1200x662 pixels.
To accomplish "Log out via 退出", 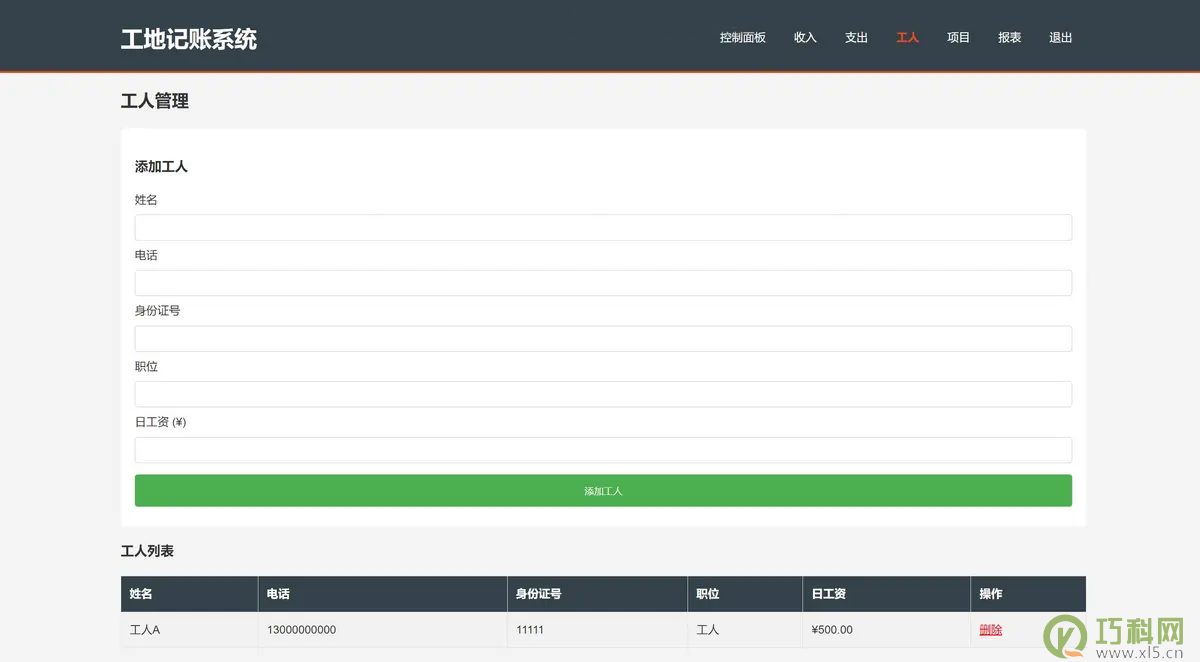I will [1060, 37].
